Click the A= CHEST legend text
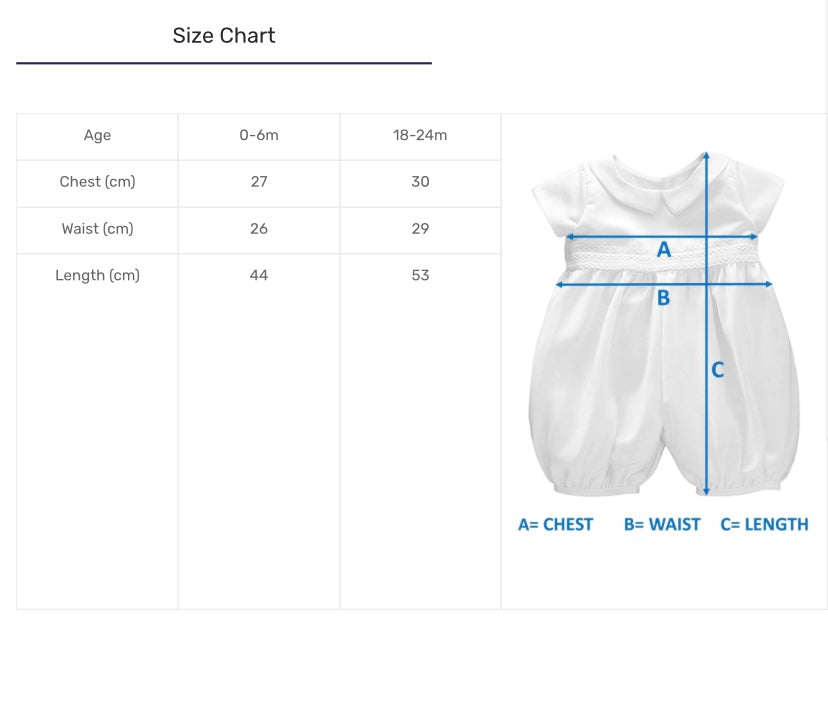Screen dimensions: 828x718 coord(555,524)
